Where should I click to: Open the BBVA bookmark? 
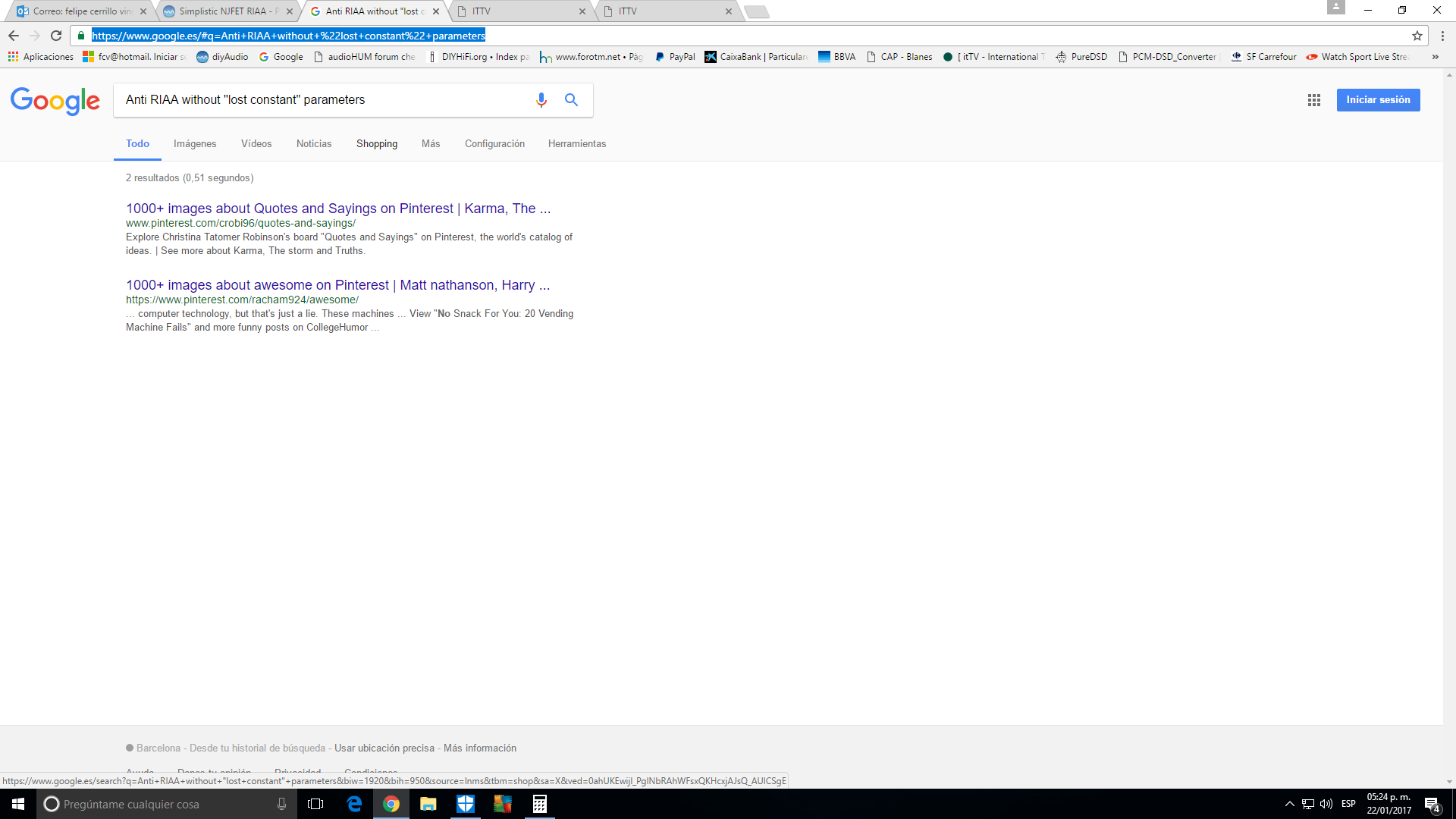(836, 57)
